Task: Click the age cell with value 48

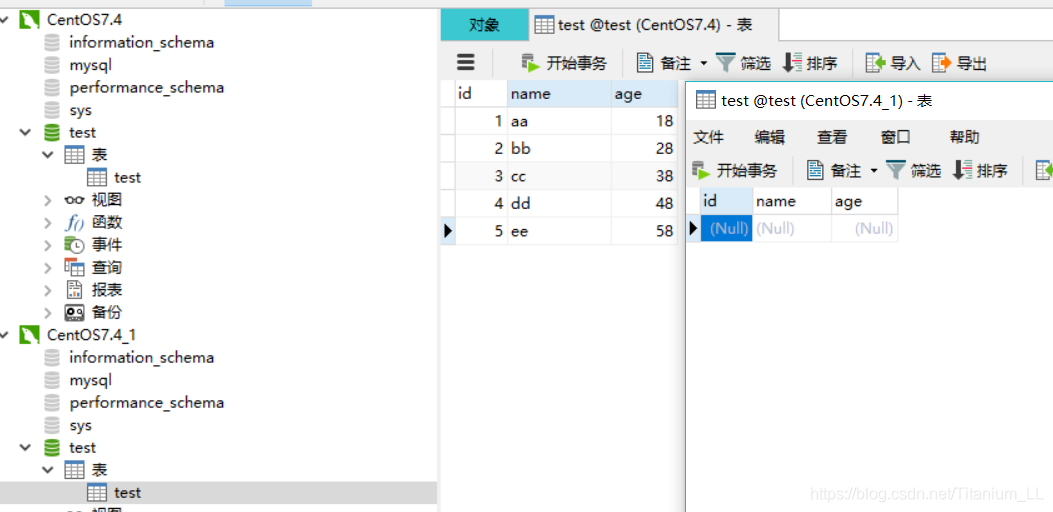Action: [x=644, y=204]
